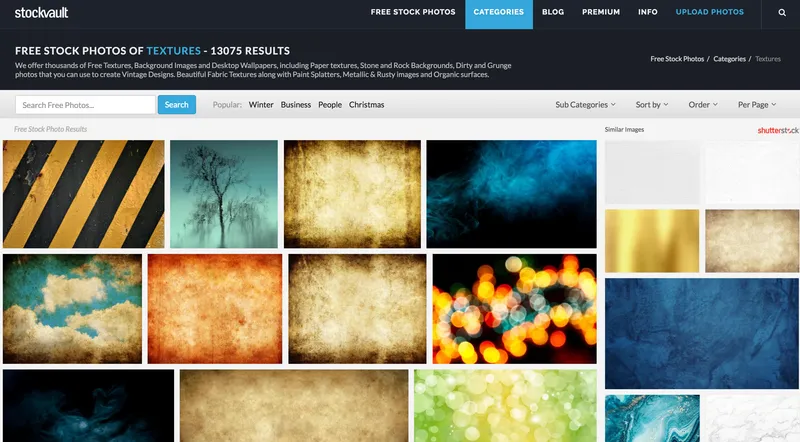Click the stockvault logo
Image resolution: width=800 pixels, height=442 pixels.
pyautogui.click(x=41, y=13)
